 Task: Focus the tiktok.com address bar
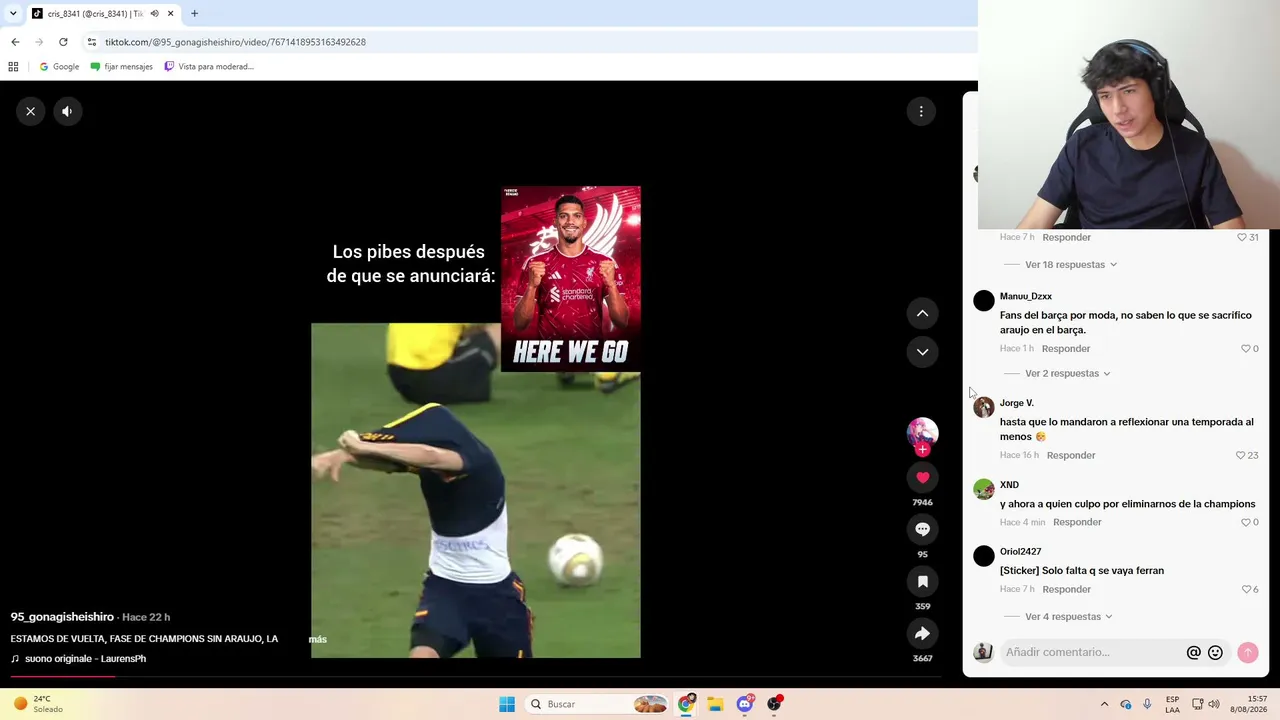[x=236, y=42]
